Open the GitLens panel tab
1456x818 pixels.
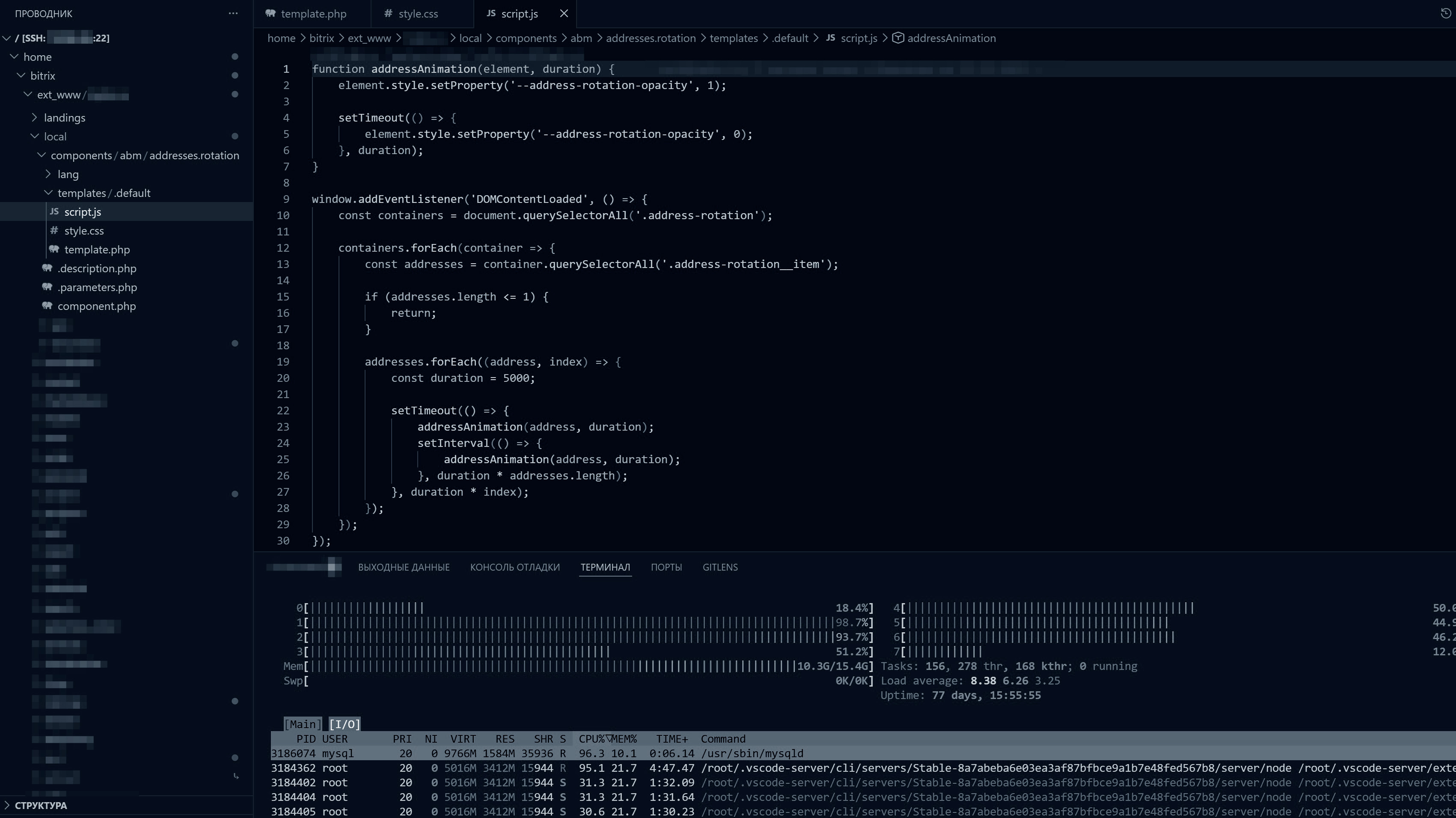click(720, 567)
